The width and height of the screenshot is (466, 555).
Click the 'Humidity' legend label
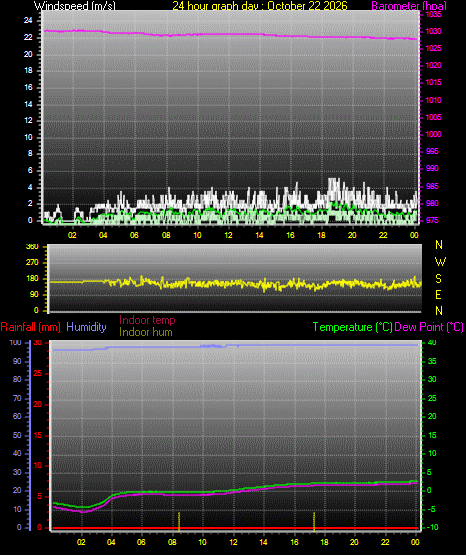[x=86, y=327]
